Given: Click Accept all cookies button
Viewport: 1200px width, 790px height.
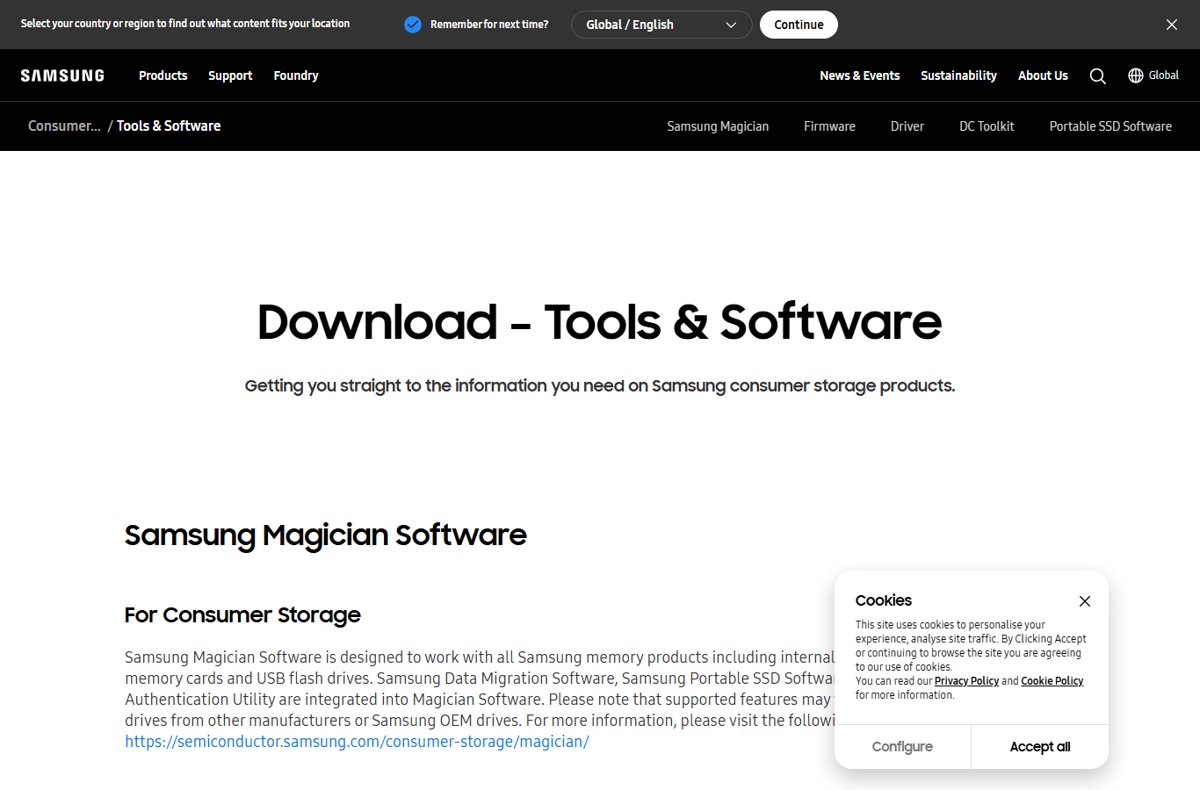Looking at the screenshot, I should point(1040,747).
